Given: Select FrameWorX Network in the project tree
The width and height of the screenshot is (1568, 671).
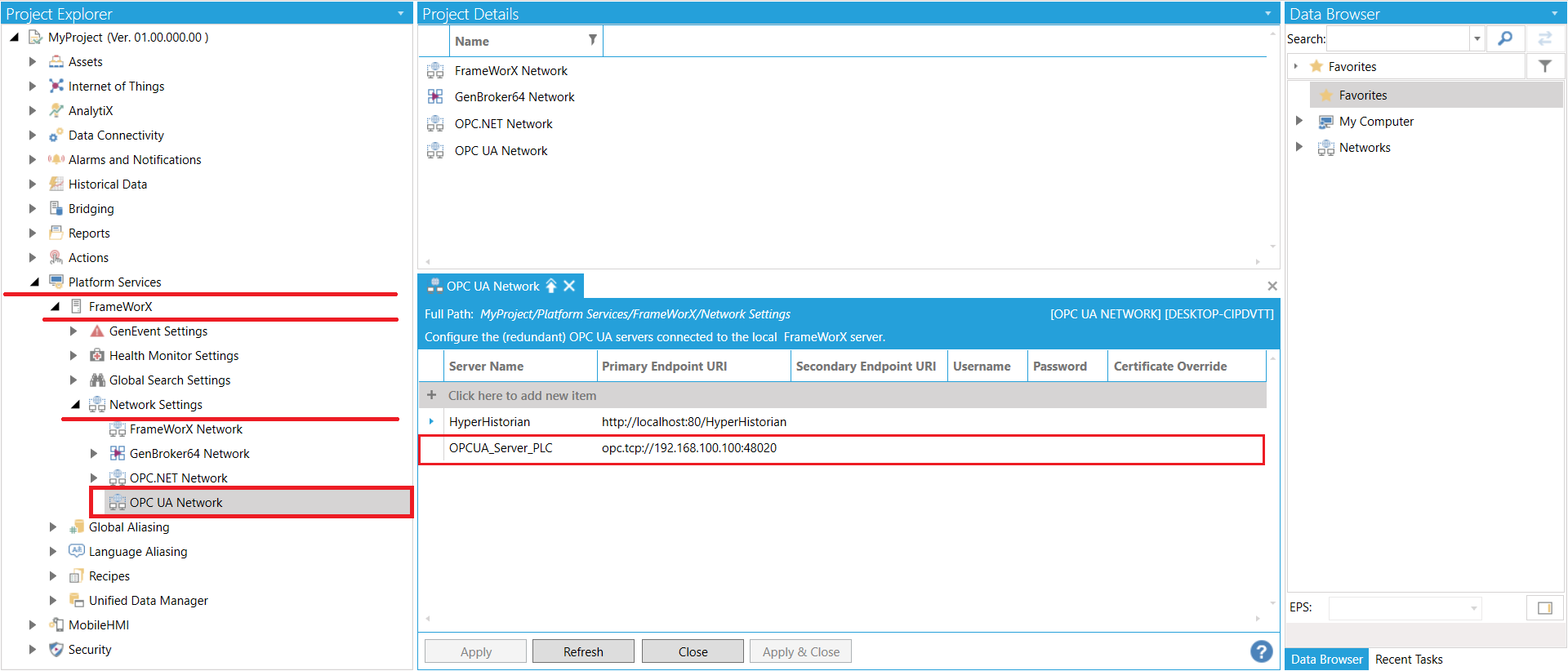Looking at the screenshot, I should tap(185, 429).
